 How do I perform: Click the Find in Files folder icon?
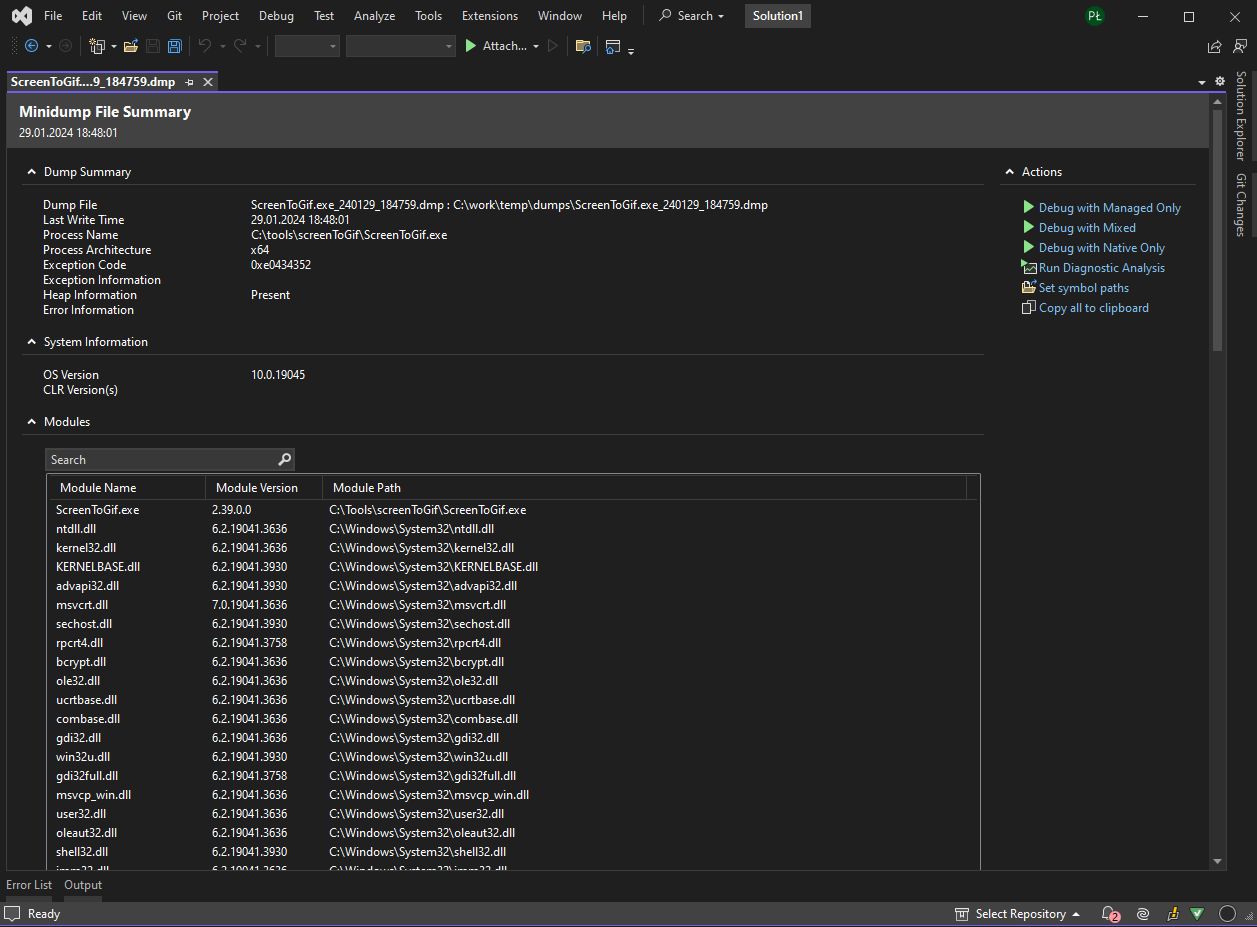pyautogui.click(x=584, y=46)
